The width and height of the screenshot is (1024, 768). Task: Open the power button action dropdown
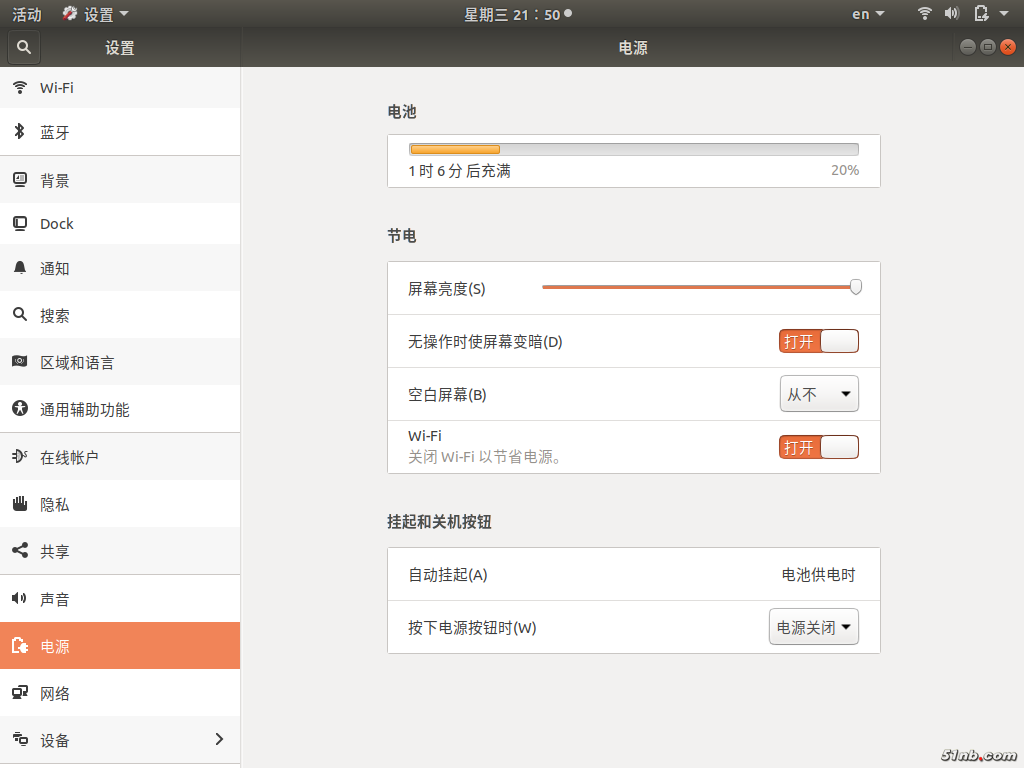click(x=813, y=628)
